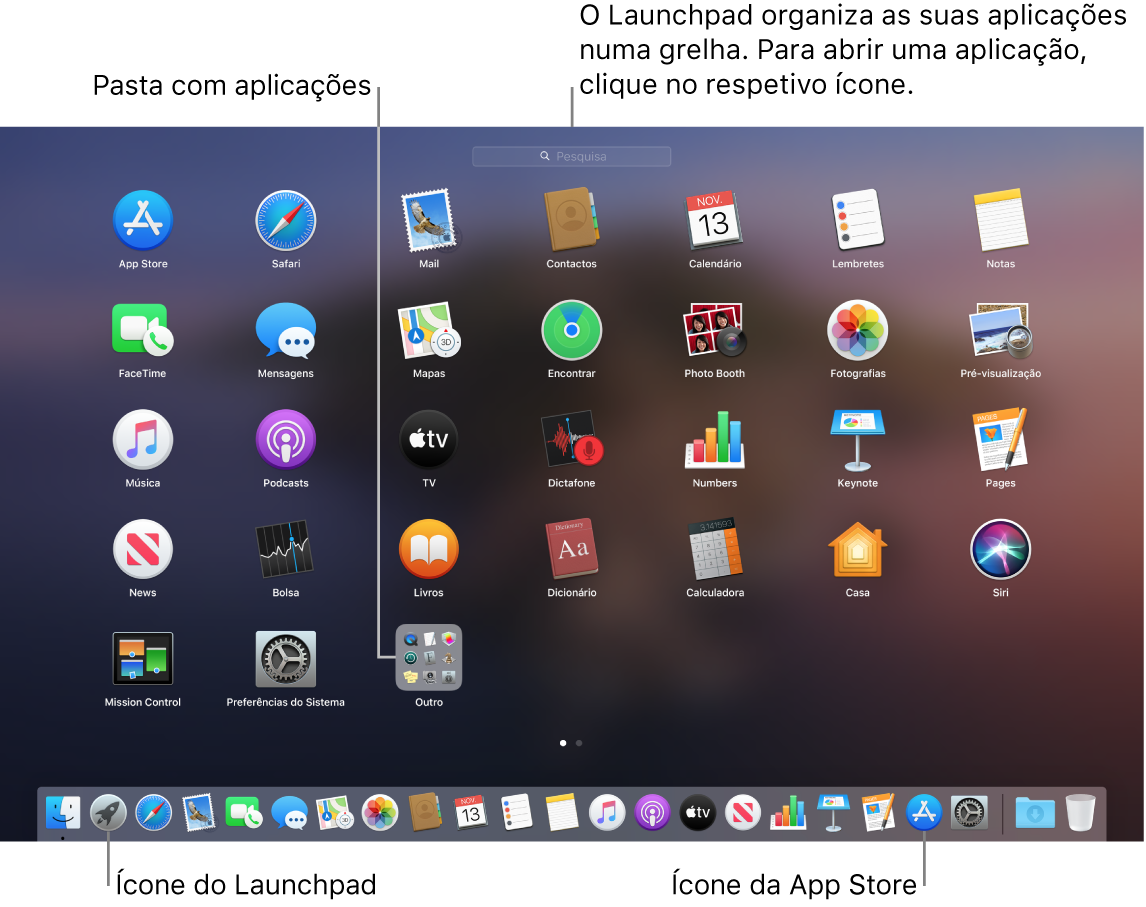Launch the Calculadora
Screen dimensions: 1146x907
(x=714, y=549)
